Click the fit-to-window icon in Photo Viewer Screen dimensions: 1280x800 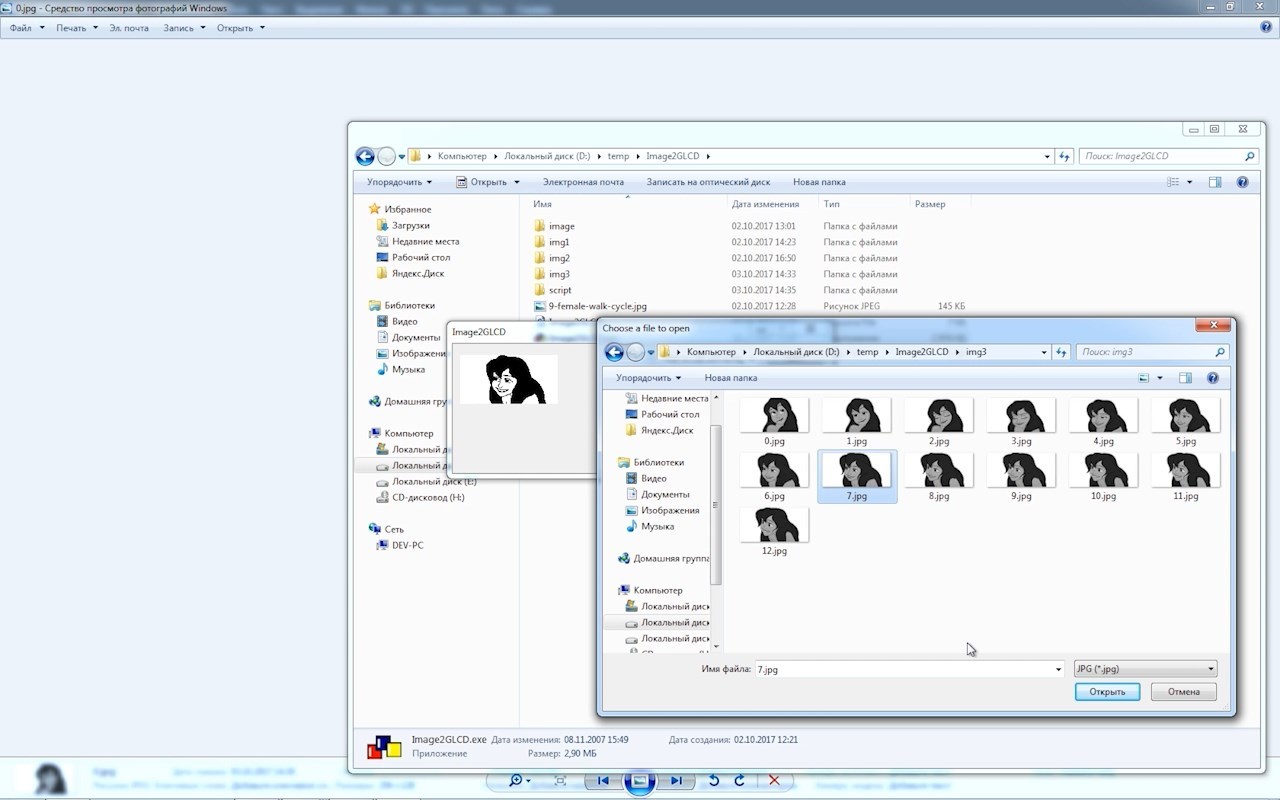click(560, 781)
